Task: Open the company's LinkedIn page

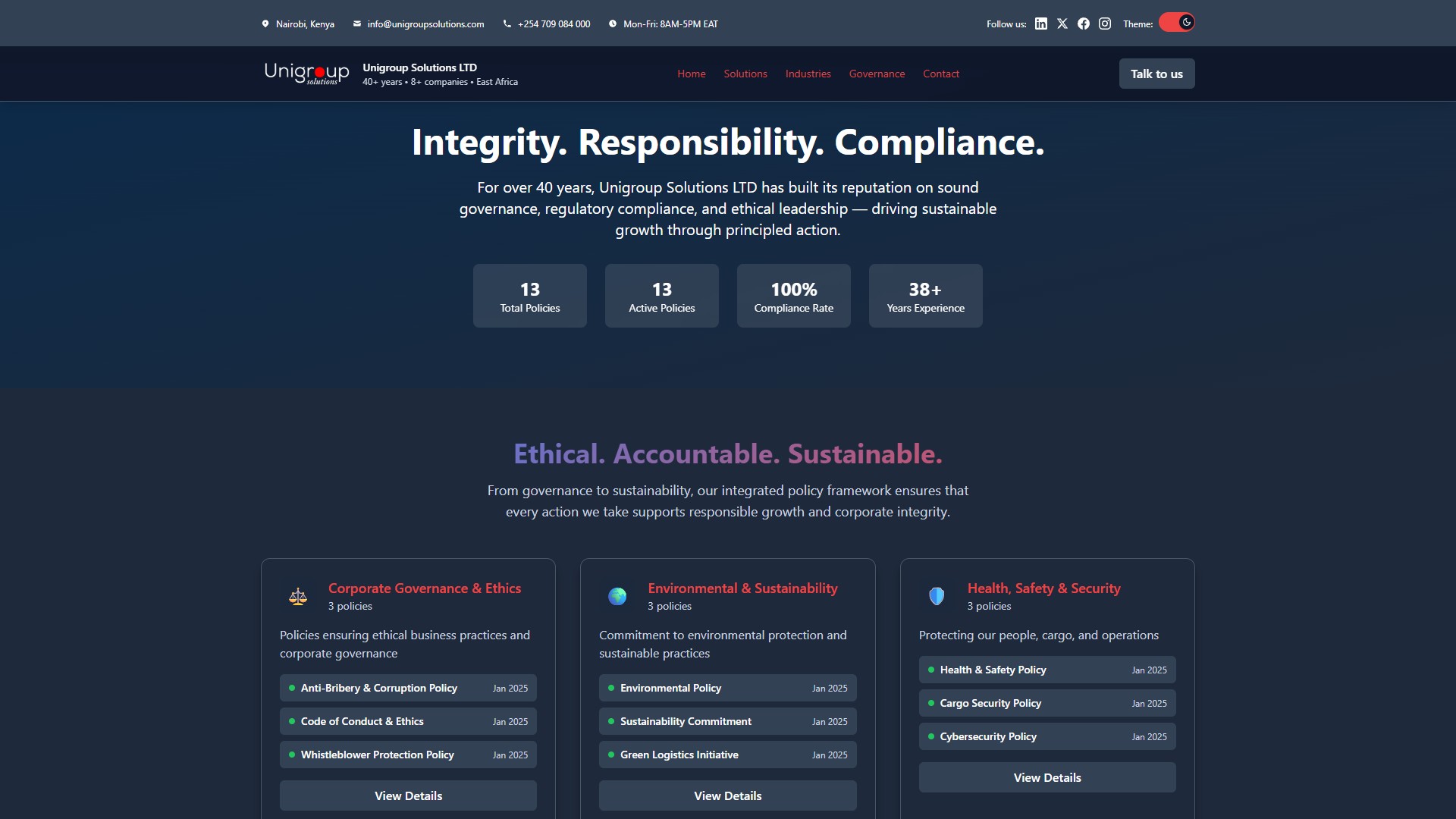Action: coord(1040,24)
